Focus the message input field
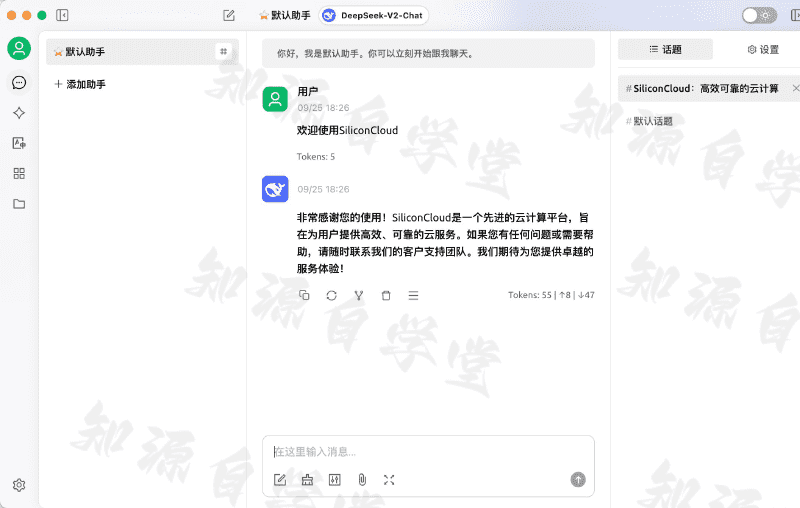 pyautogui.click(x=428, y=452)
